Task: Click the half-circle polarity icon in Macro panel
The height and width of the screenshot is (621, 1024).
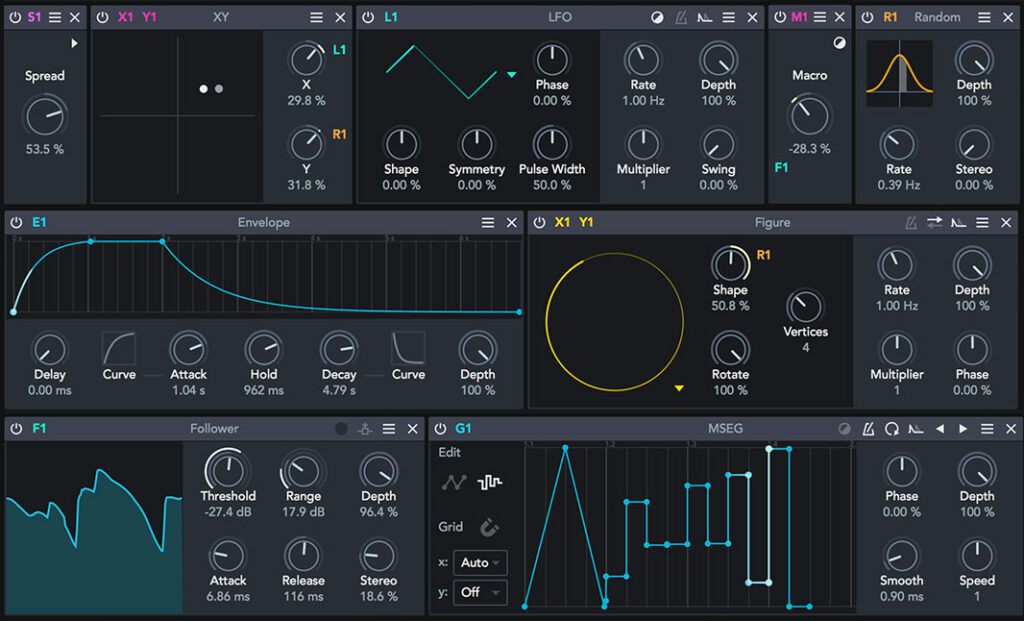Action: tap(839, 43)
